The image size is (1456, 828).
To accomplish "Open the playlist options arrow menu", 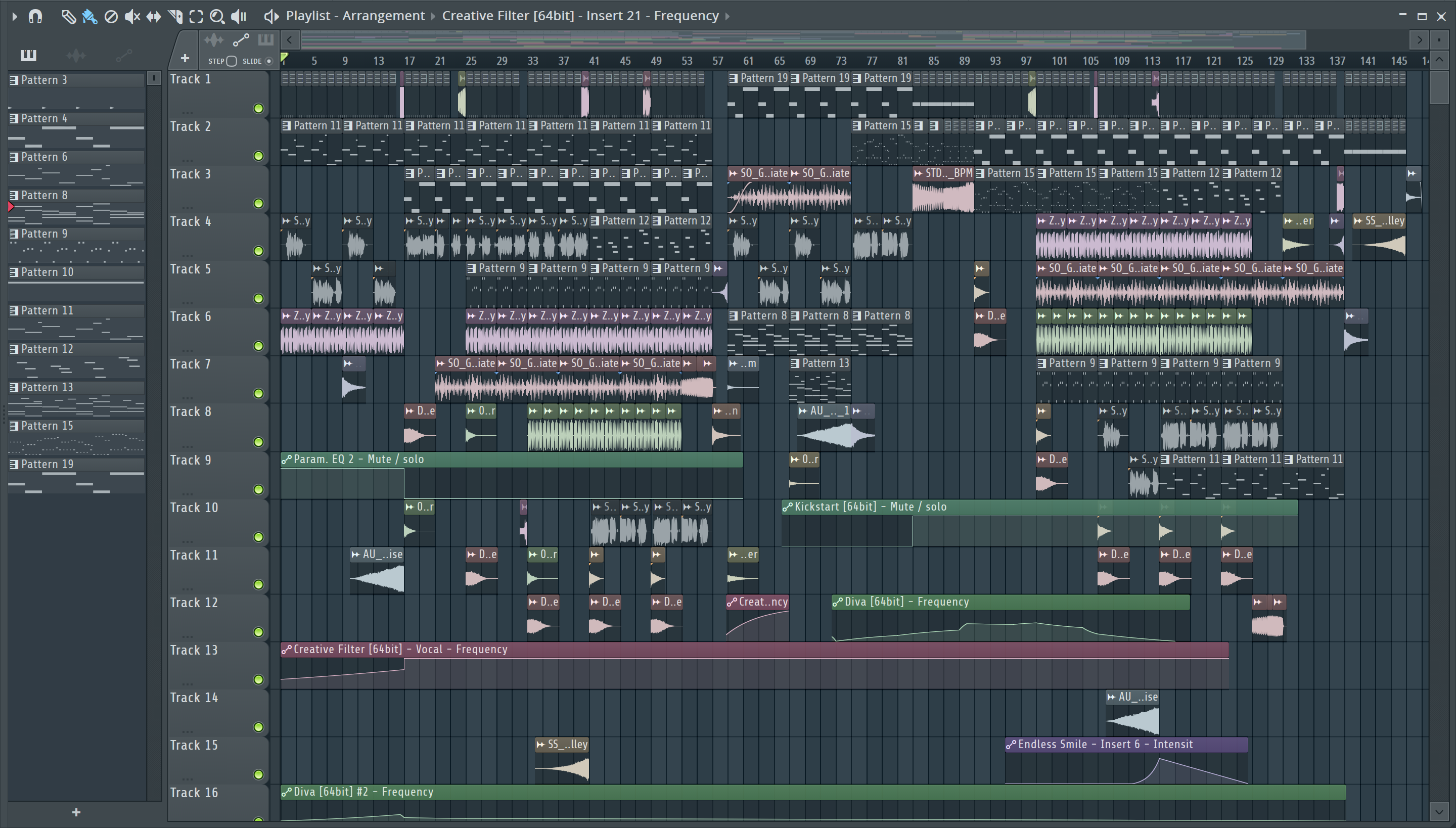I will pos(14,17).
